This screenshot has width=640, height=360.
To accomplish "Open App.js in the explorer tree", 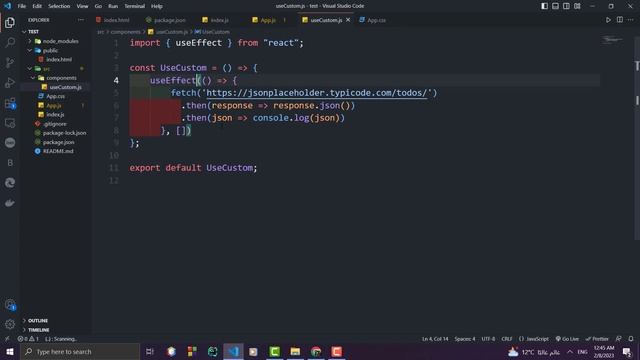I will coord(54,105).
